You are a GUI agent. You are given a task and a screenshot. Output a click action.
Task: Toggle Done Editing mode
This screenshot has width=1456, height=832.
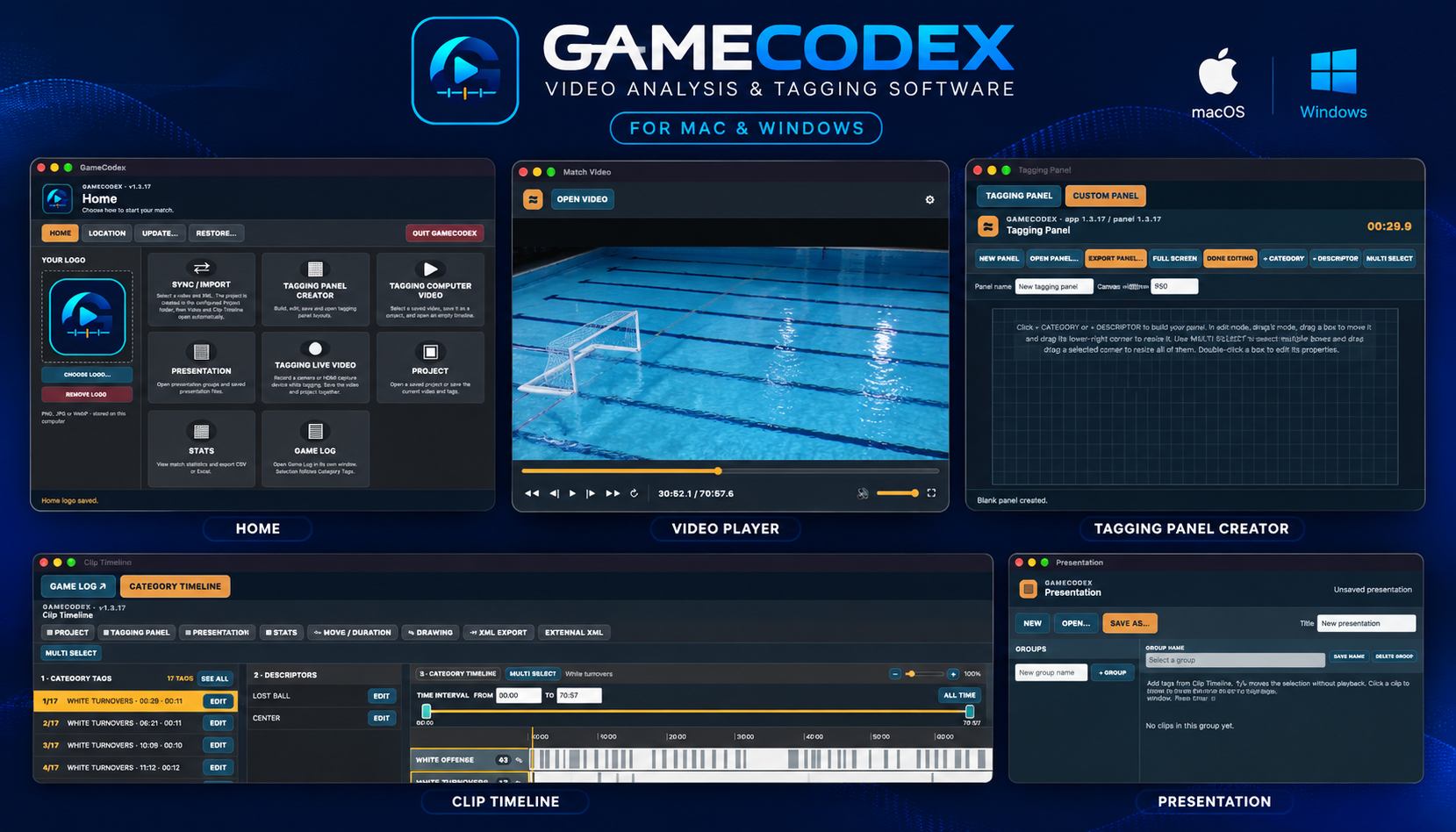(x=1230, y=259)
